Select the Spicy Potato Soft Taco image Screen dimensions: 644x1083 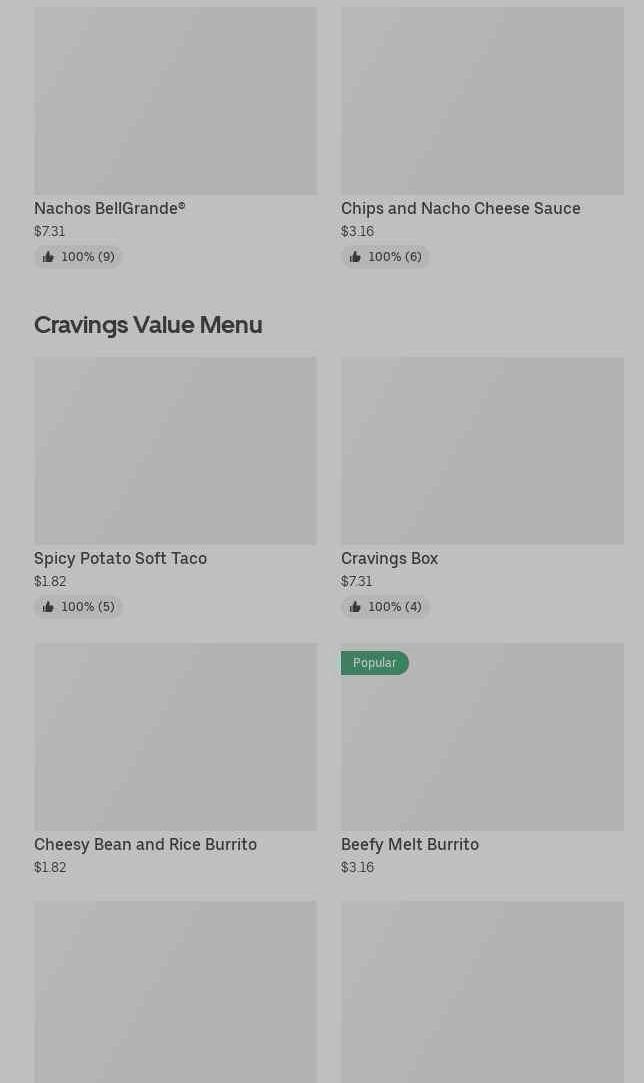pyautogui.click(x=175, y=451)
